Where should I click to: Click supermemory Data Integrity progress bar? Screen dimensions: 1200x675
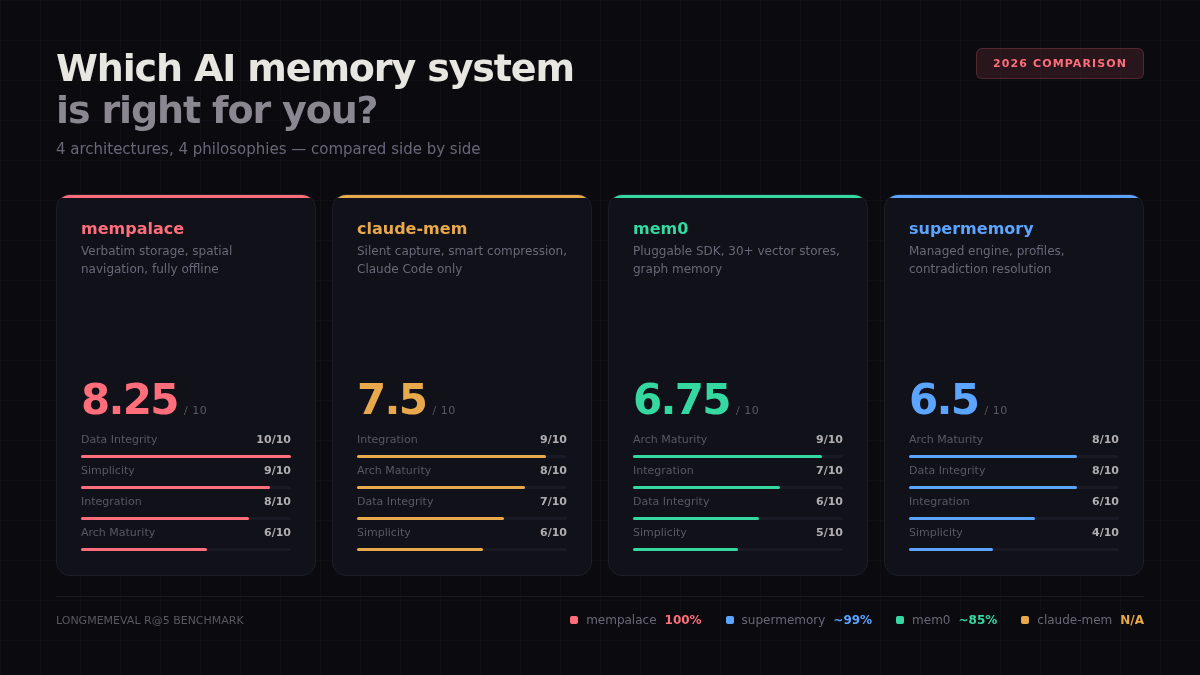1014,487
